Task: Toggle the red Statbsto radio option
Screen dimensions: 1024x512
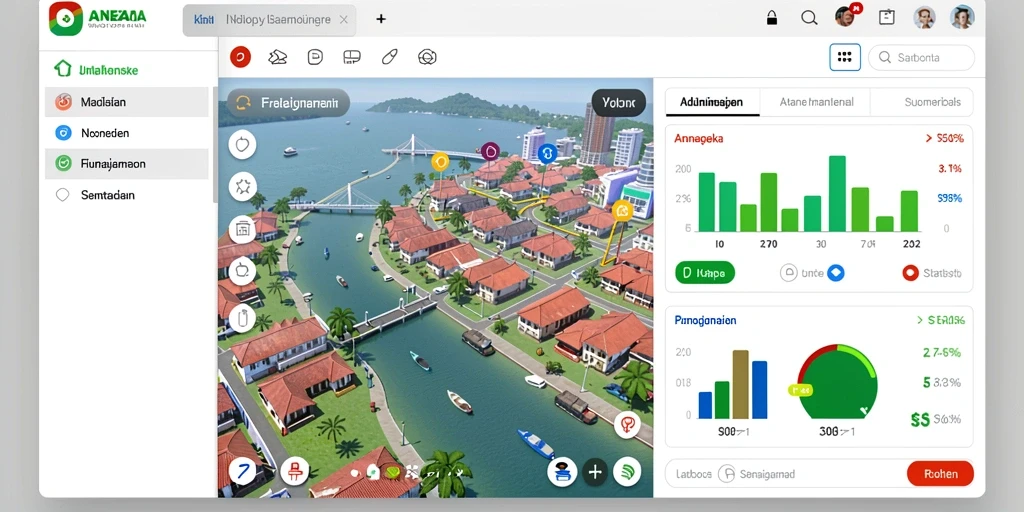Action: pos(910,273)
